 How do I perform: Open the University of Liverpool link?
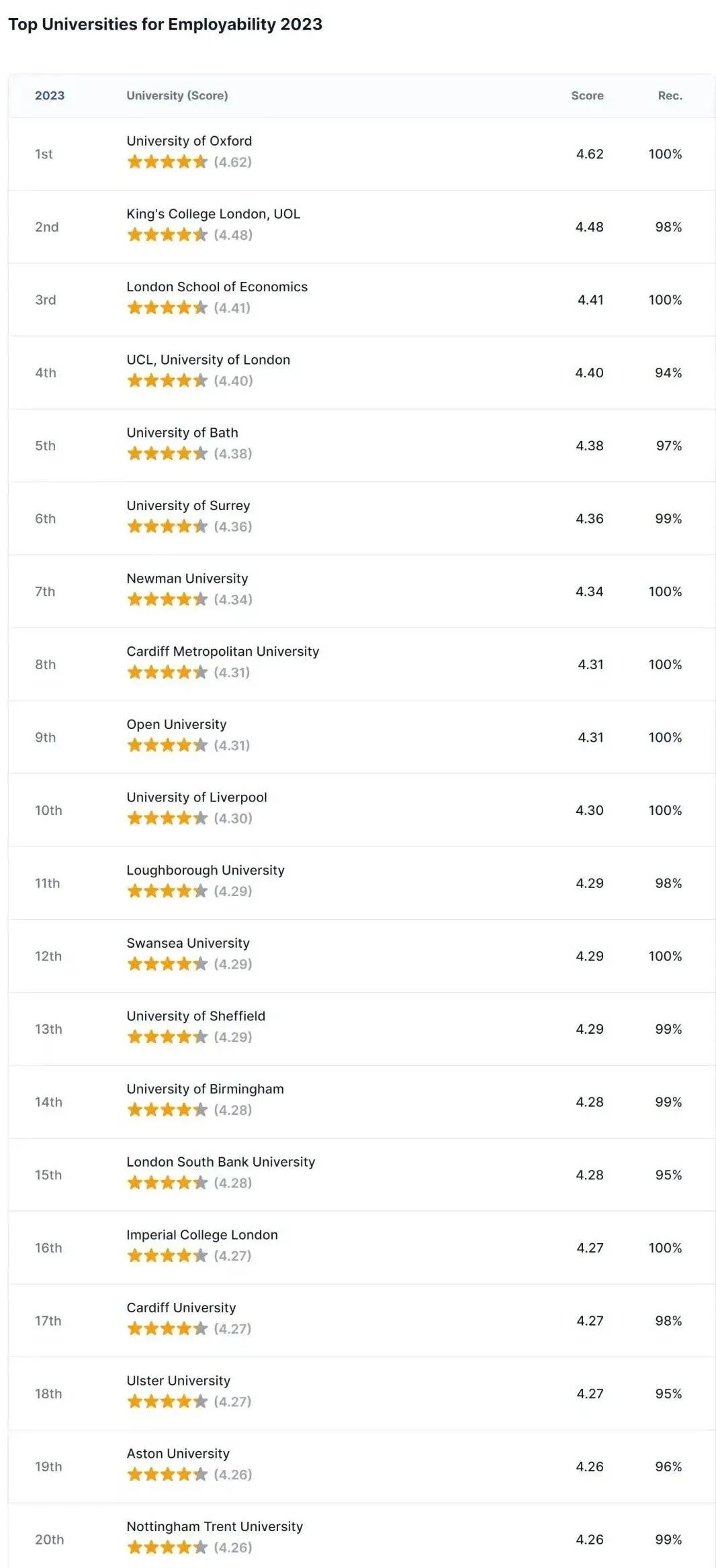click(x=197, y=797)
